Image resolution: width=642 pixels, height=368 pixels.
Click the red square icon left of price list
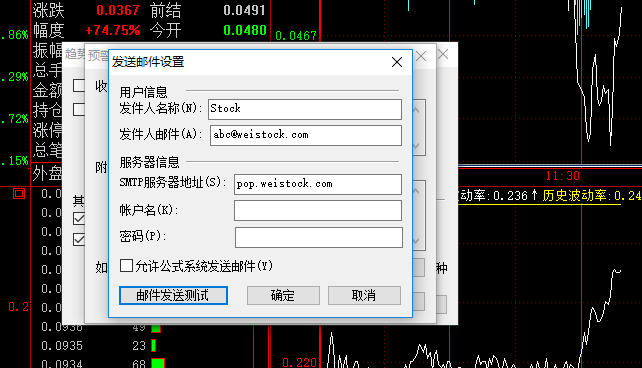(x=19, y=193)
